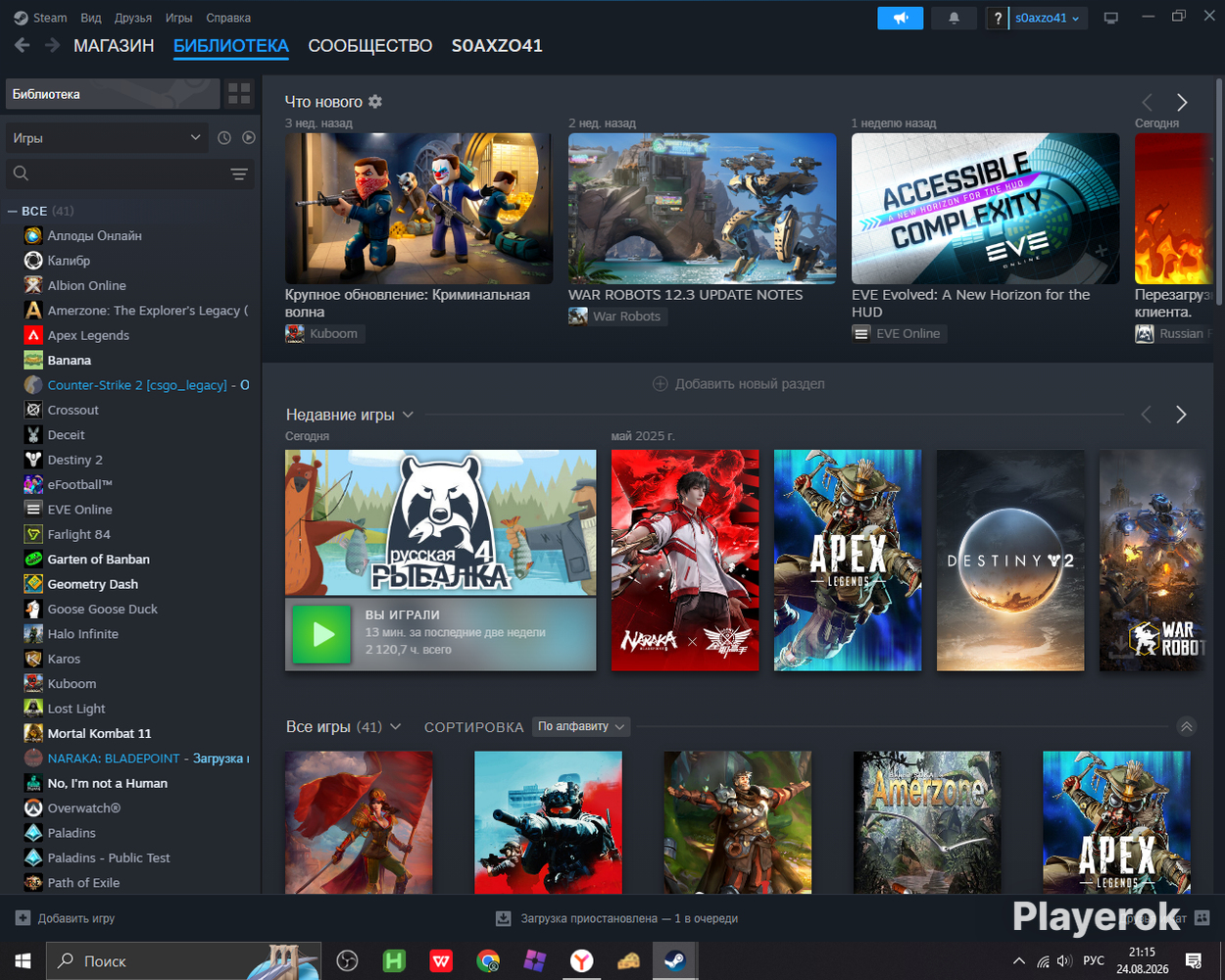The width and height of the screenshot is (1225, 980).
Task: Open the S0AXZO41 profile tab
Action: click(497, 45)
